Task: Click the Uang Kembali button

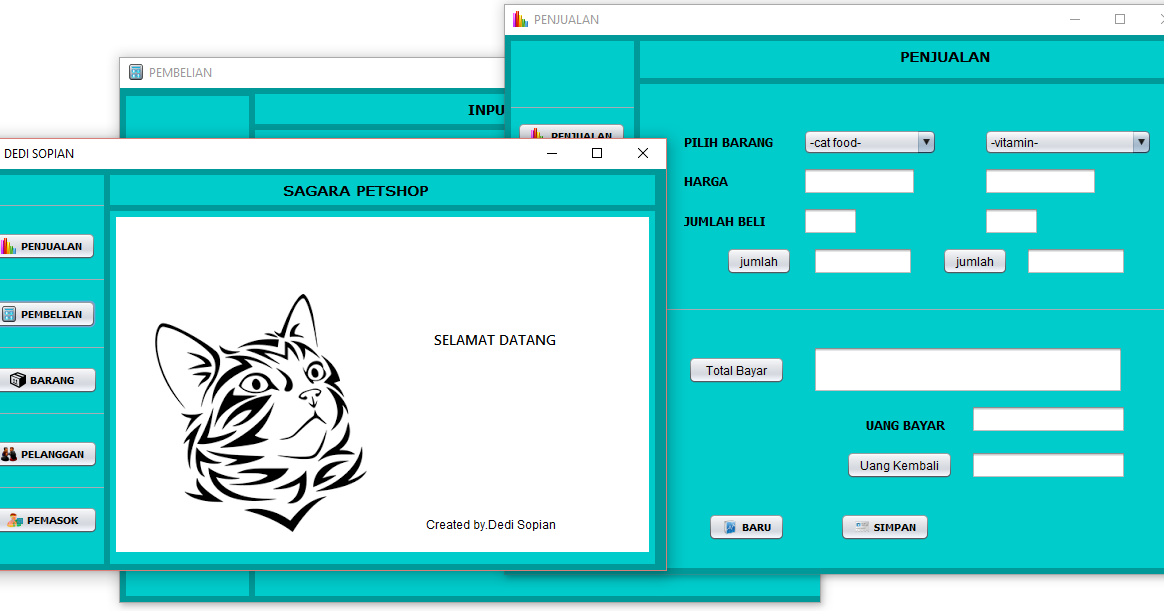Action: click(899, 465)
